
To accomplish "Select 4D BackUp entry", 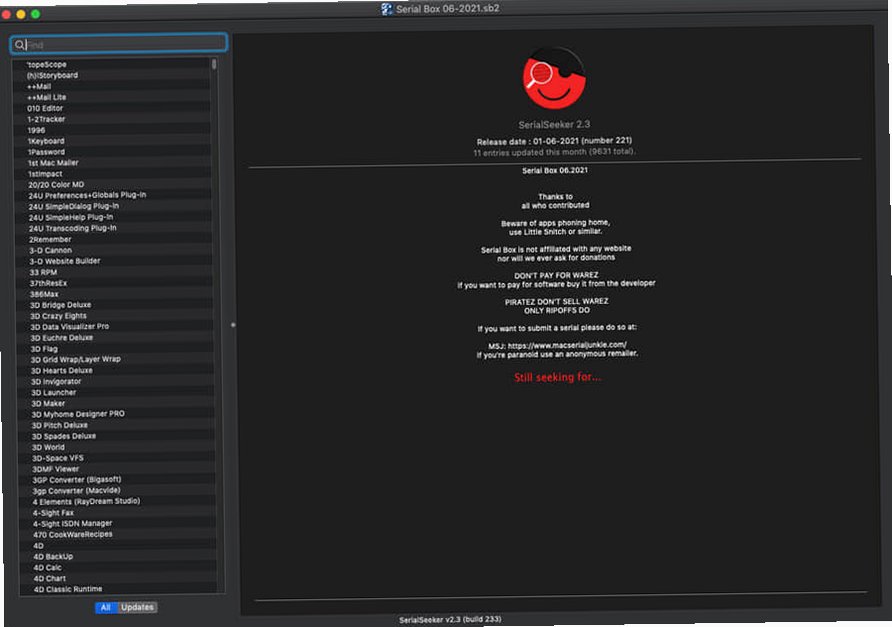I will tap(116, 556).
